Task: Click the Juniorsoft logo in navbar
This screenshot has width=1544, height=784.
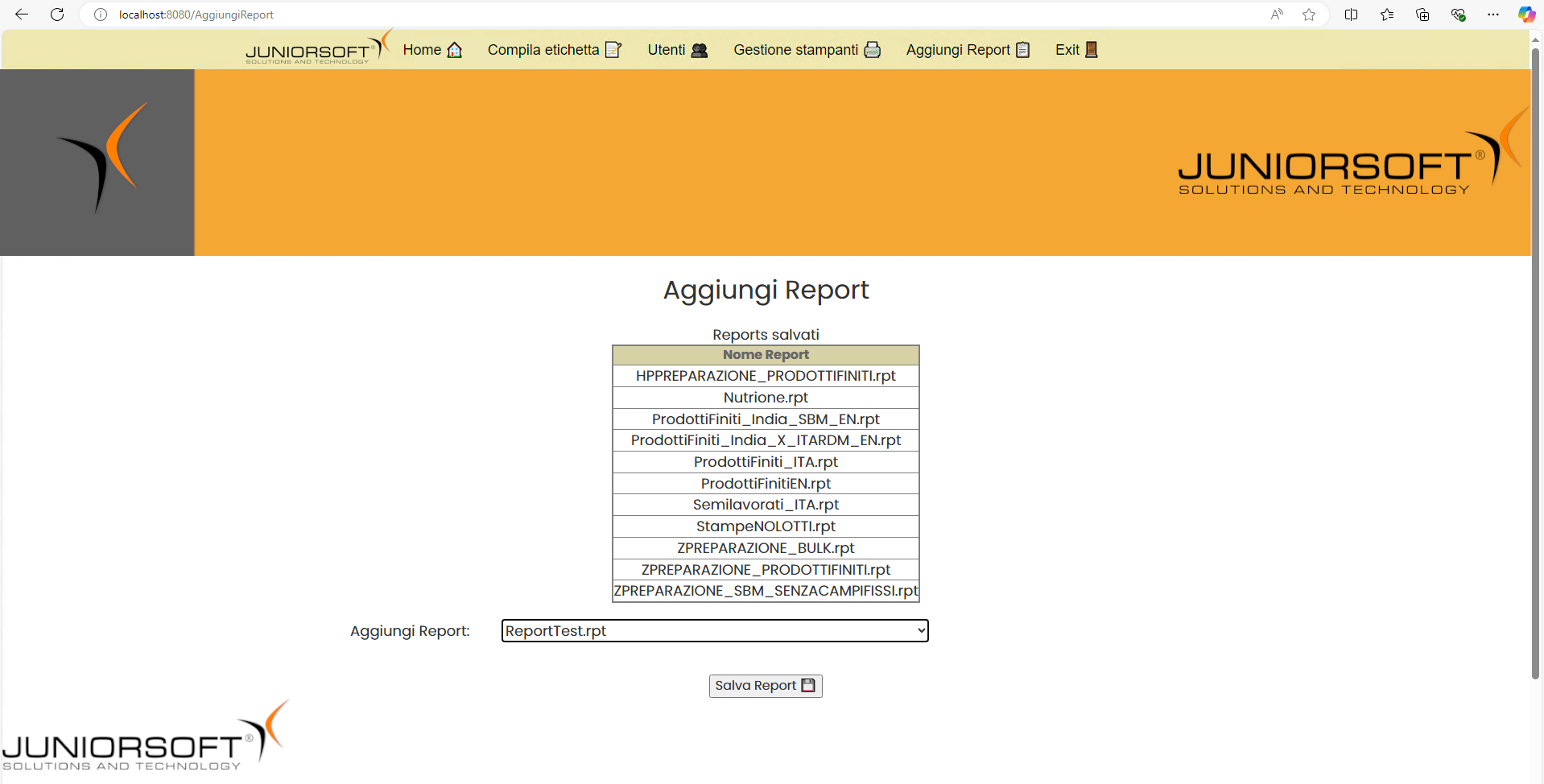Action: (x=319, y=48)
